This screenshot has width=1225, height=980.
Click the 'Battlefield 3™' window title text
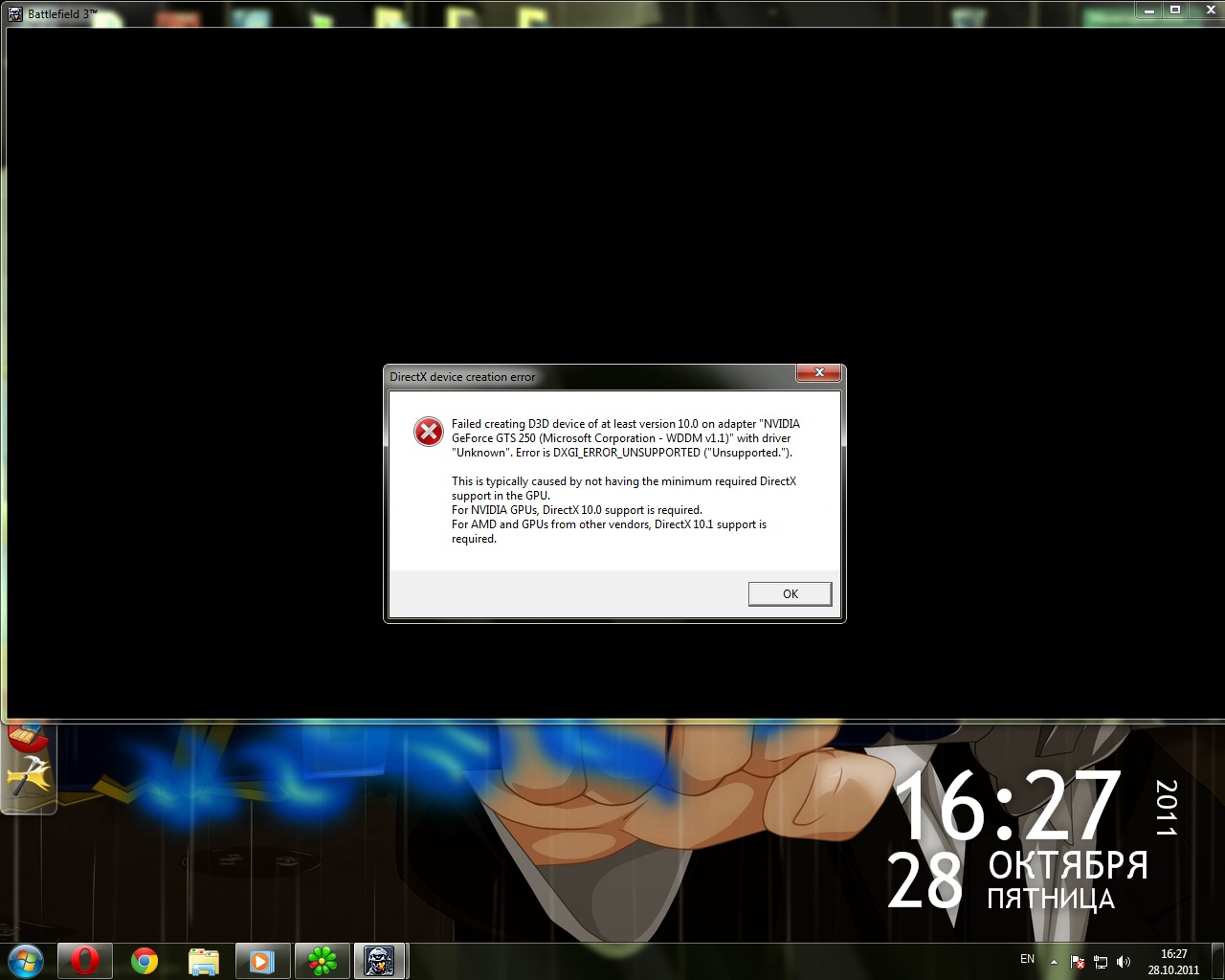click(62, 14)
